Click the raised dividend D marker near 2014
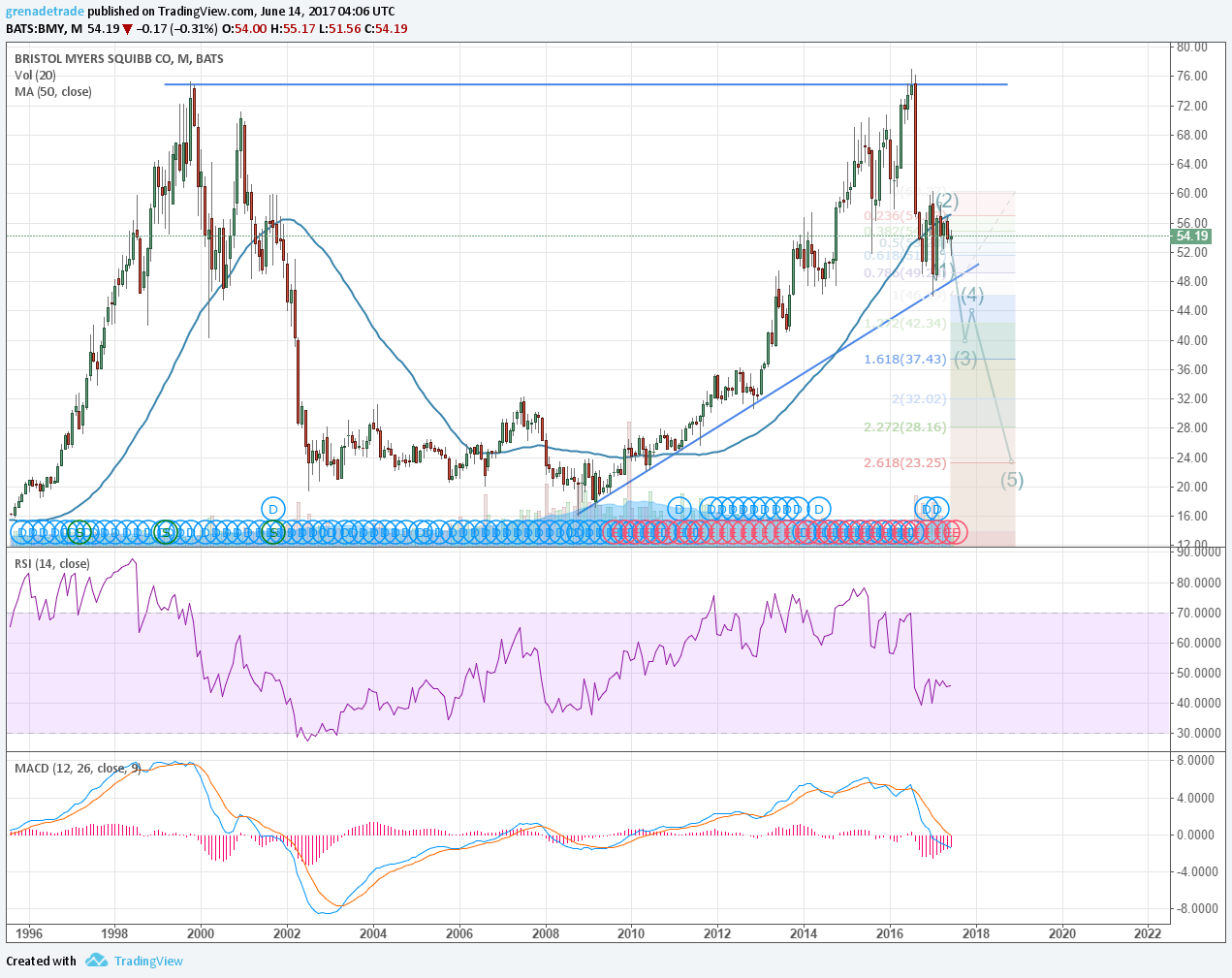This screenshot has width=1232, height=978. tap(820, 509)
